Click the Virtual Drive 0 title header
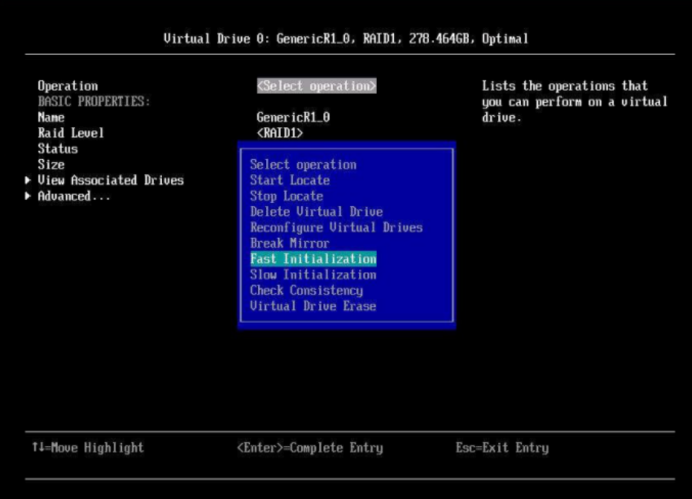This screenshot has height=499, width=692. pos(346,39)
